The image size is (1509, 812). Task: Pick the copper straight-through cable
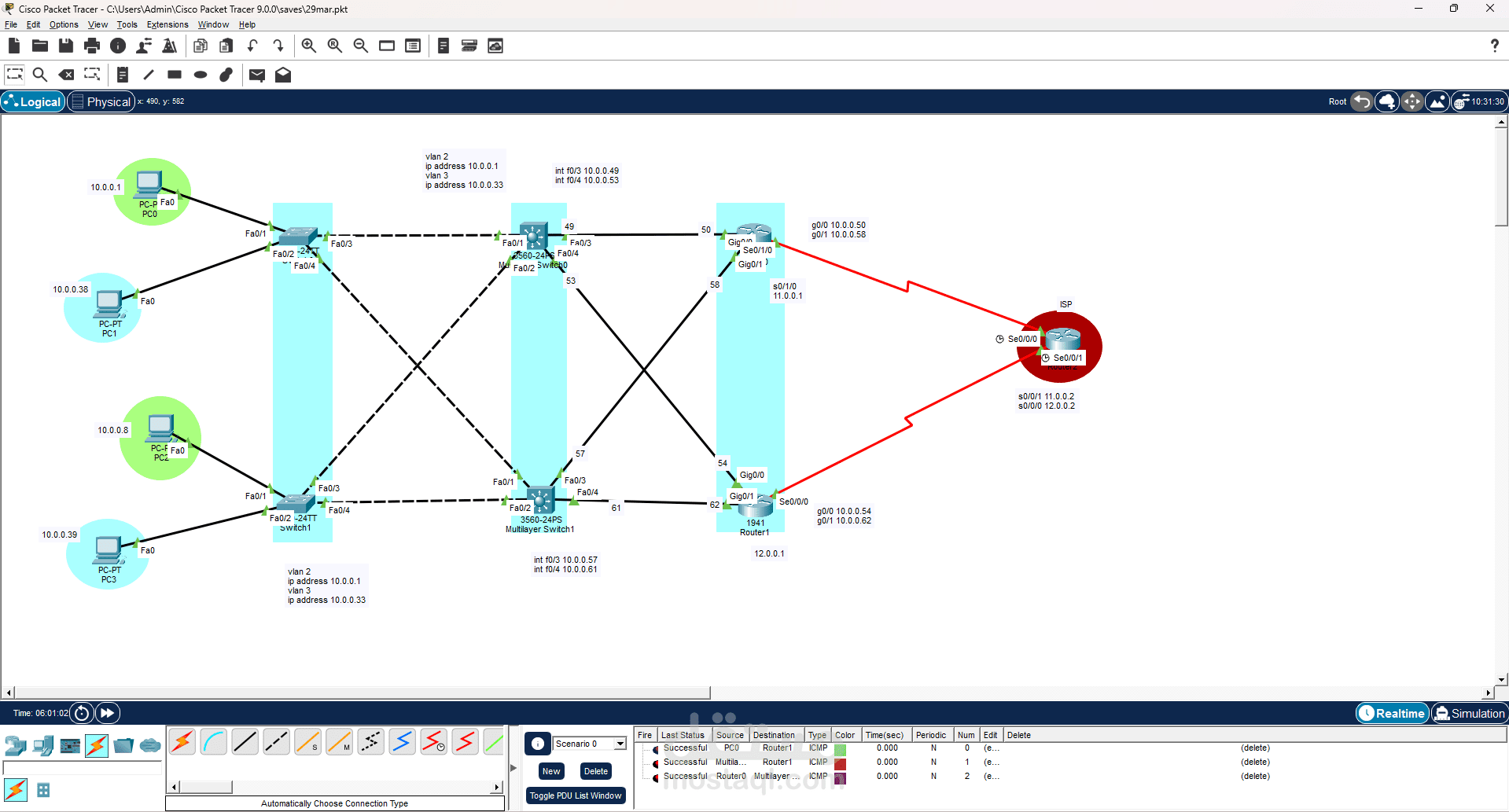[245, 742]
